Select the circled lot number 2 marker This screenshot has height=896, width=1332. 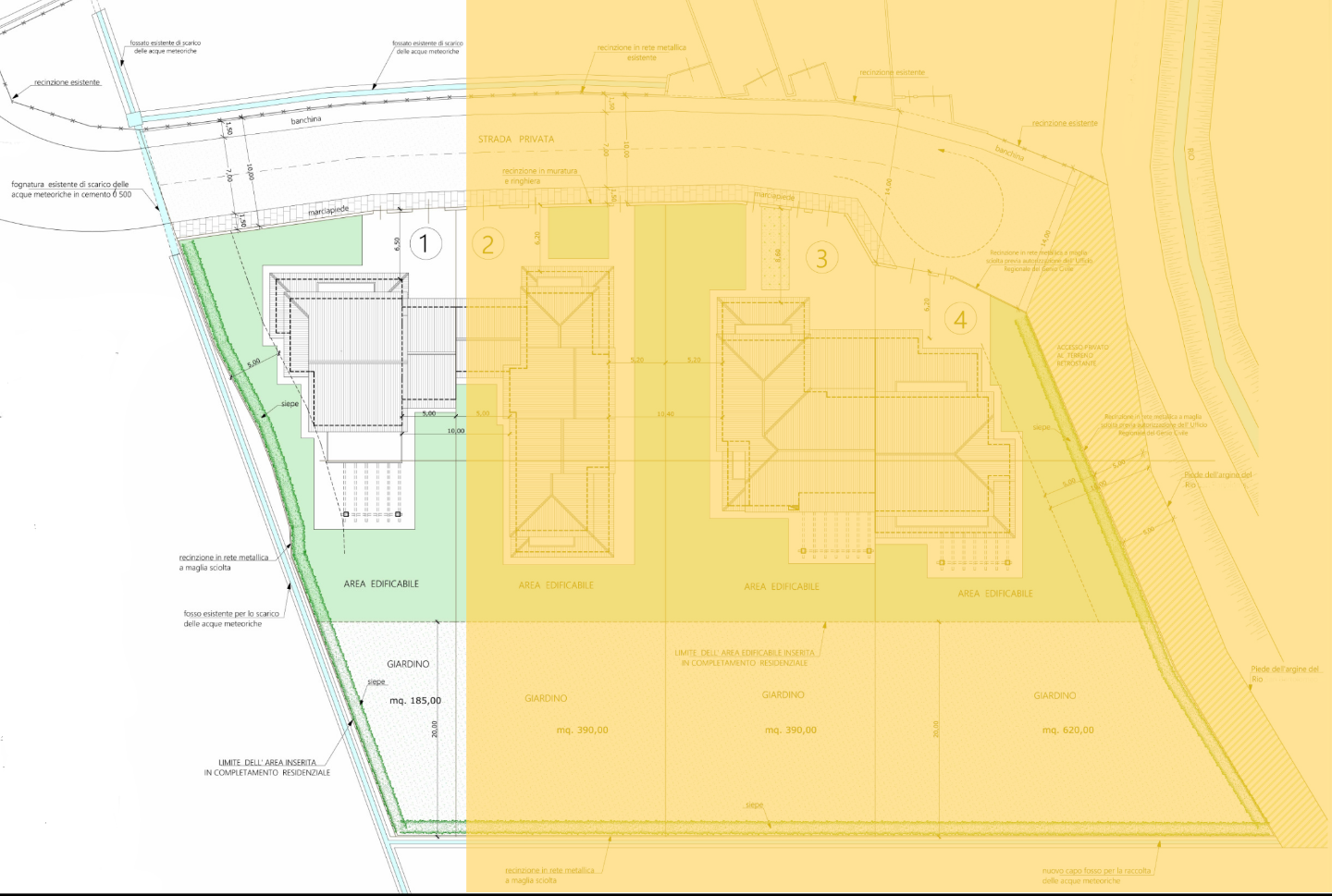coord(487,244)
